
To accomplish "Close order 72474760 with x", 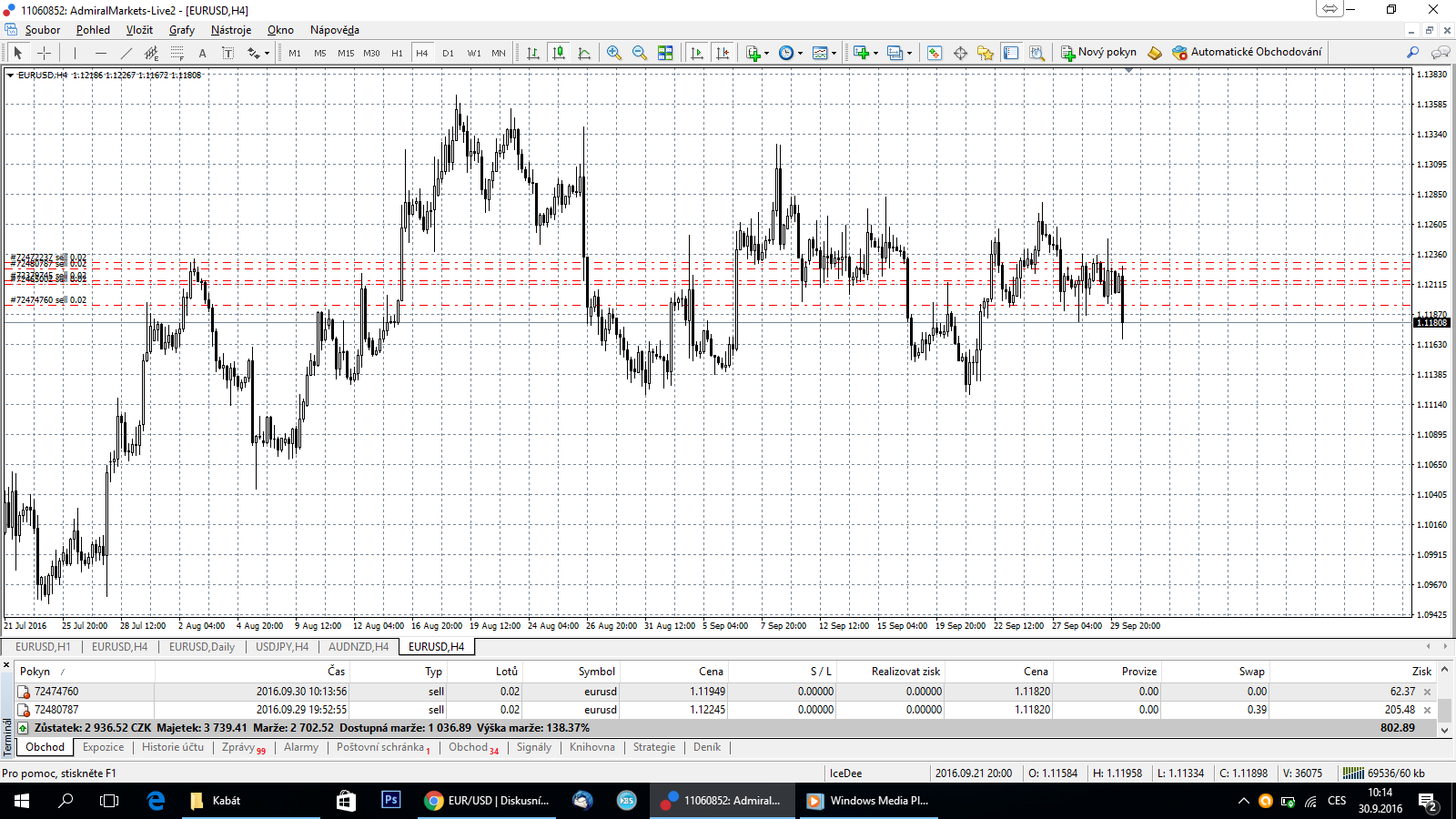I will (x=1427, y=693).
